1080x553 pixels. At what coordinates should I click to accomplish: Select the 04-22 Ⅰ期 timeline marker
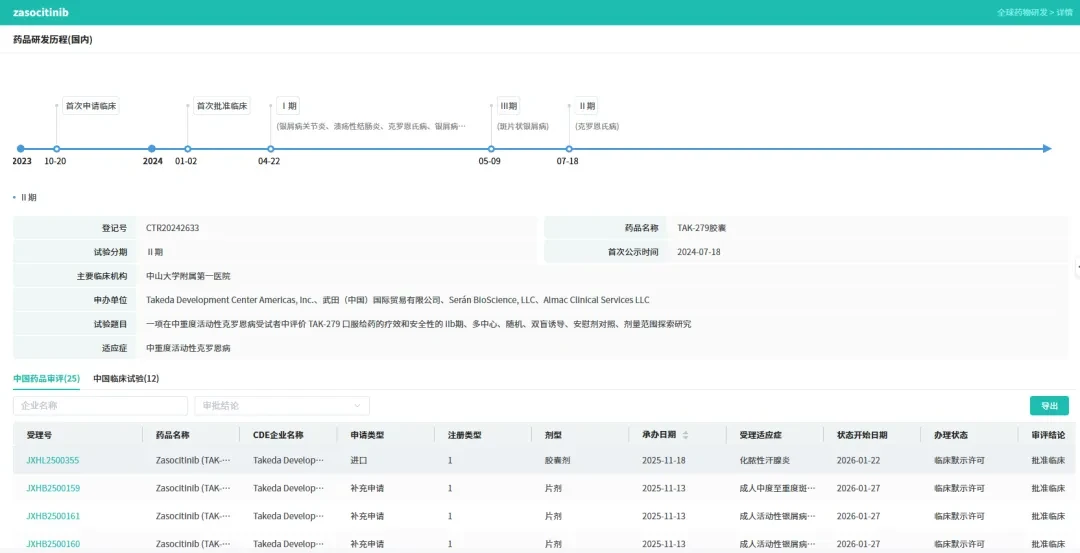coord(271,149)
